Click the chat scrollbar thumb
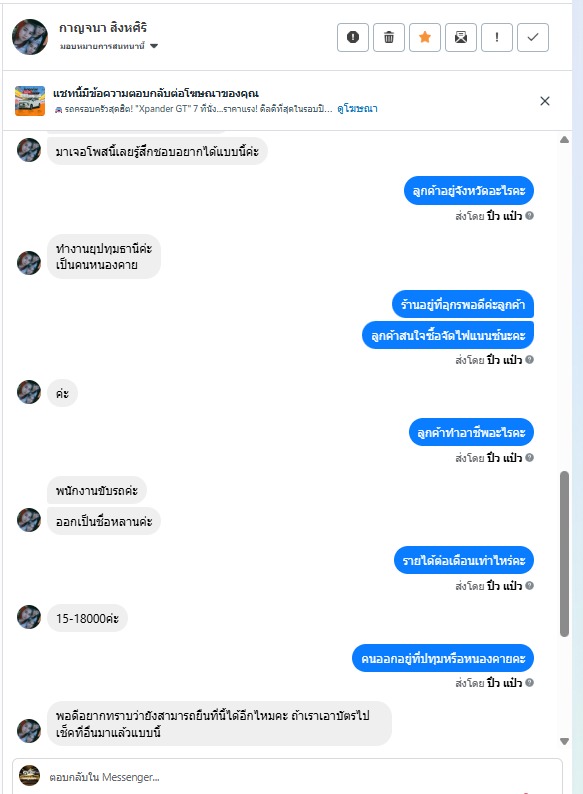This screenshot has width=583, height=794. pyautogui.click(x=564, y=553)
